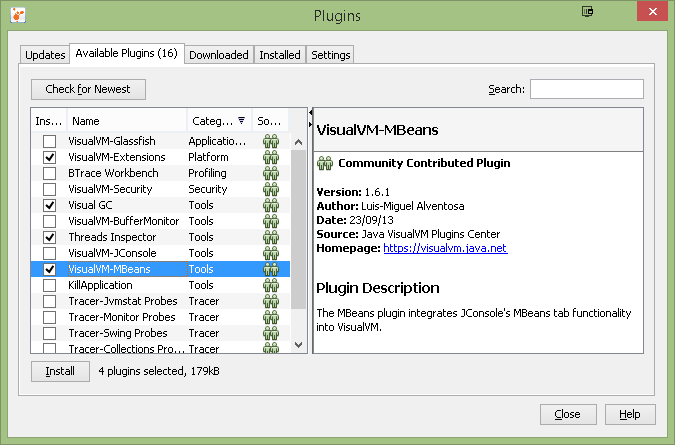Uncheck the VisualVM-Extensions install checkbox

[x=50, y=157]
